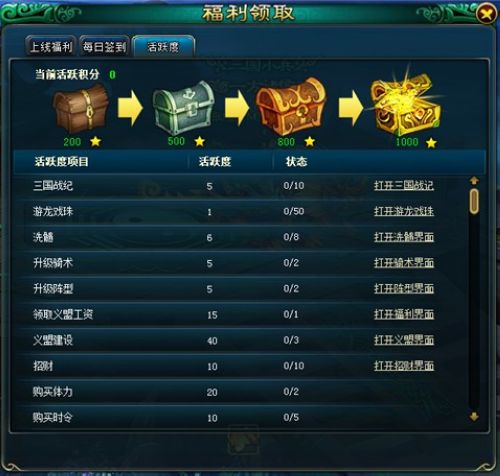Open the orange ornate 800-point chest
This screenshot has height=476, width=500.
tap(290, 106)
